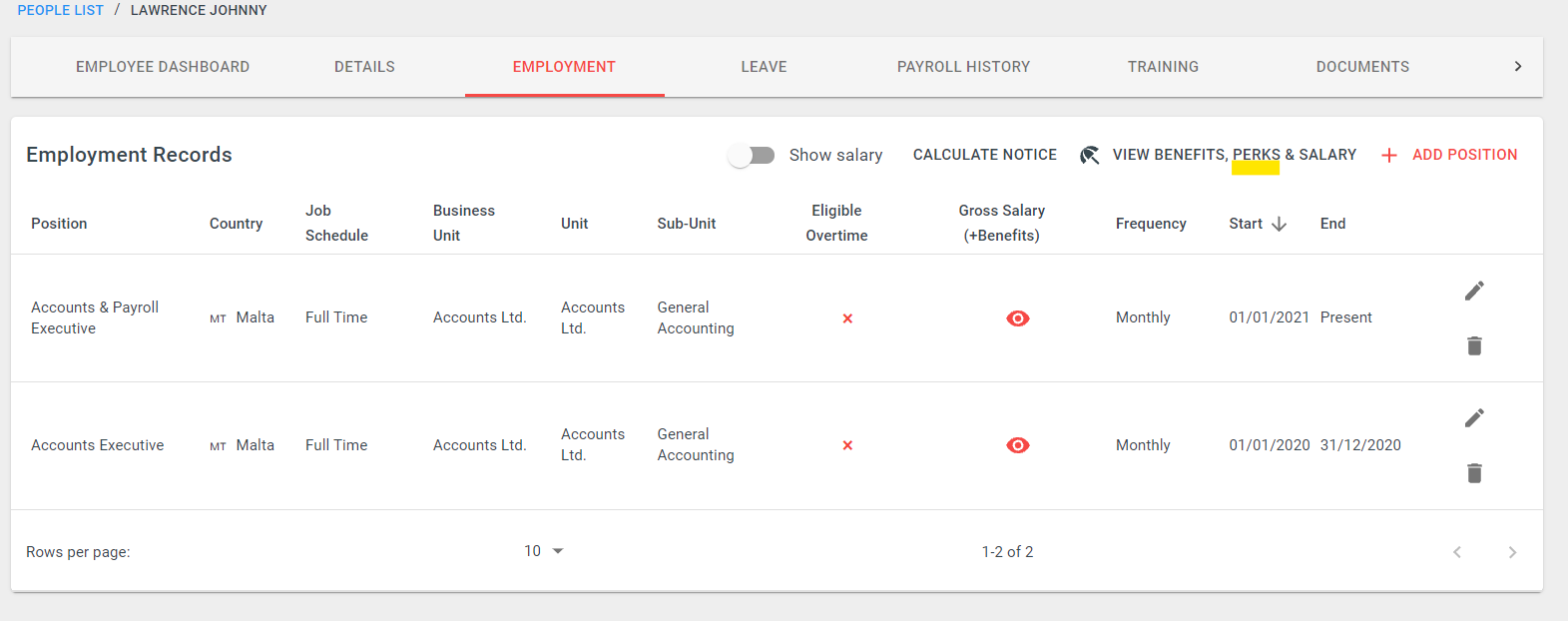Viewport: 1568px width, 621px height.
Task: Return to People List via breadcrumb
Action: [61, 10]
